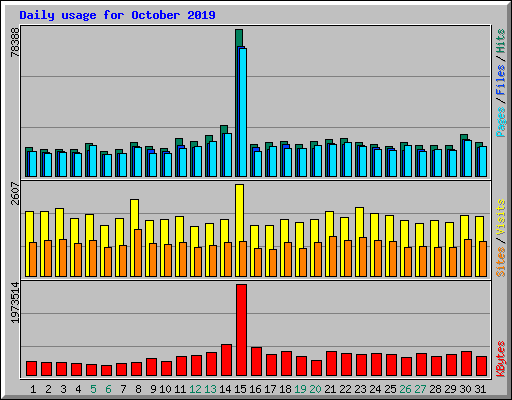Click the day 30 cyan Pages bar
The image size is (512, 400).
click(468, 159)
